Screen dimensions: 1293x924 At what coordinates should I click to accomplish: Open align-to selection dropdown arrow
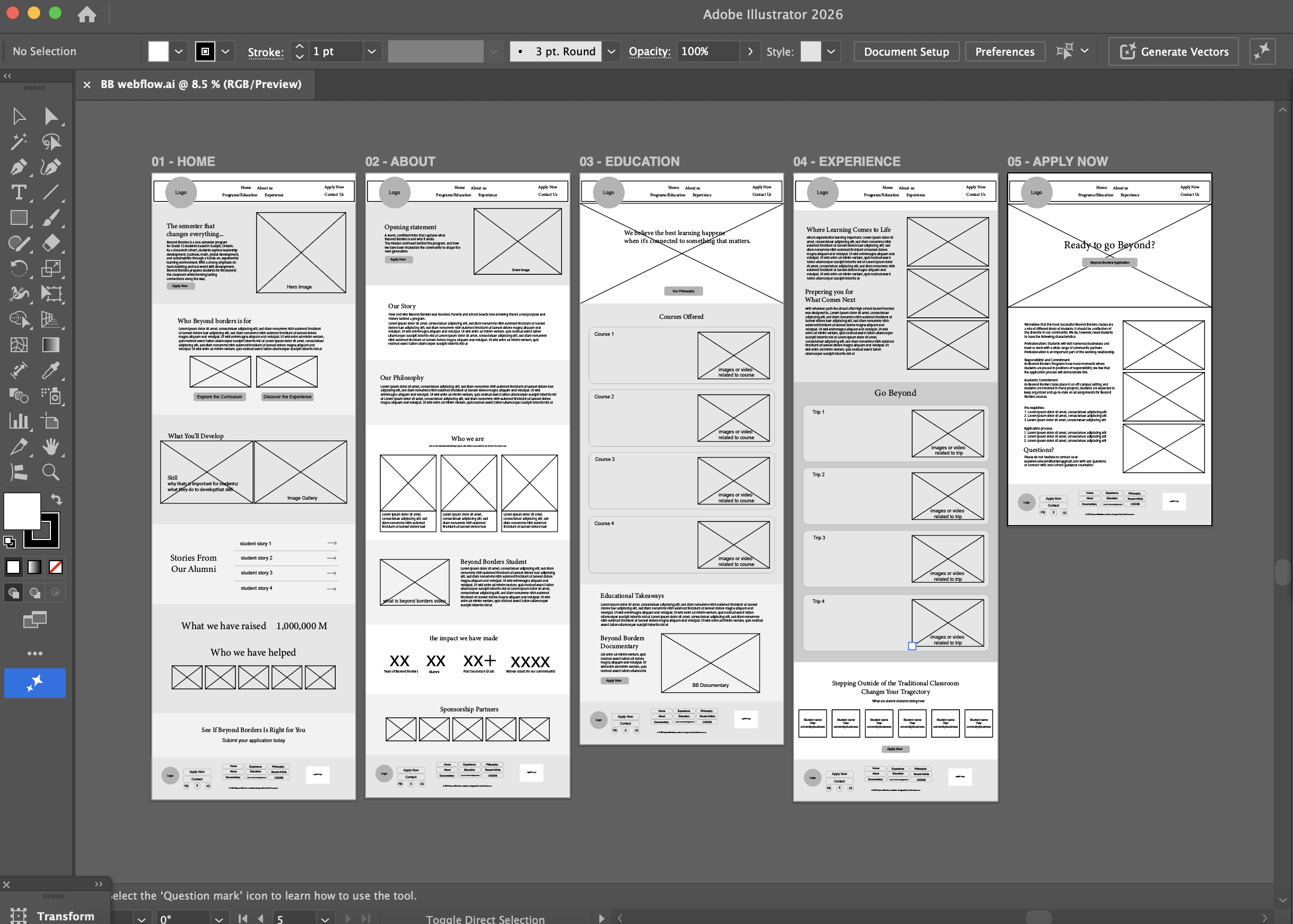(1085, 50)
